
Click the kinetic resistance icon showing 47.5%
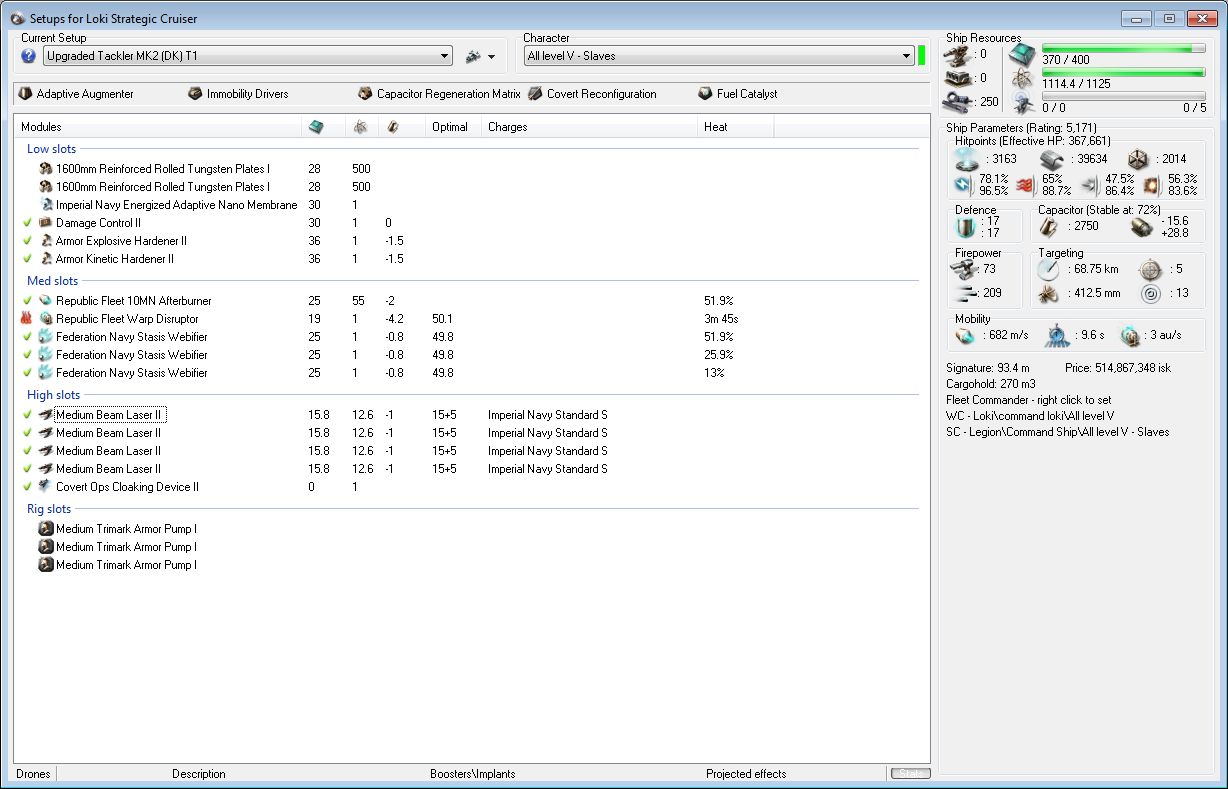click(x=1090, y=184)
